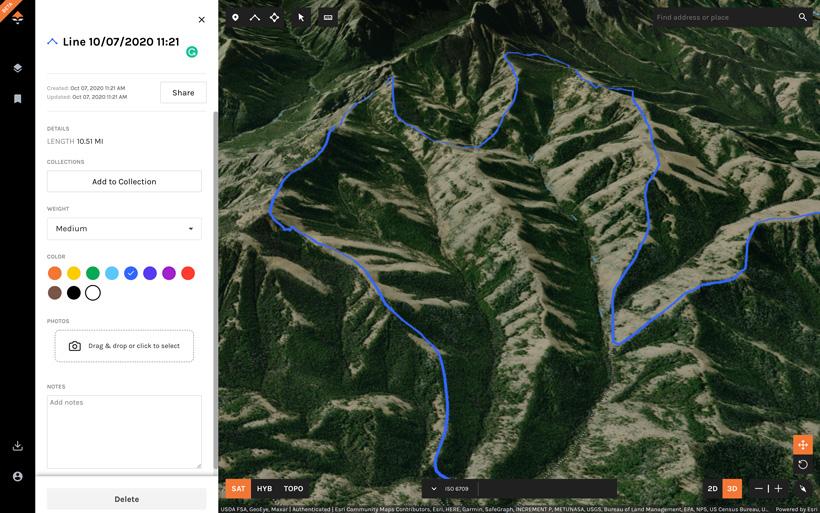Pick the yellow color swatch
This screenshot has height=513, width=820.
point(74,273)
